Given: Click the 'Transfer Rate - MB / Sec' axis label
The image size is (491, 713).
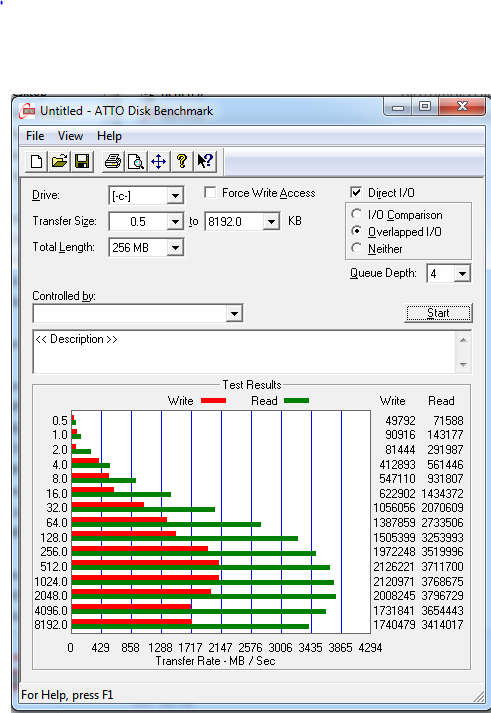Looking at the screenshot, I should pos(215,661).
